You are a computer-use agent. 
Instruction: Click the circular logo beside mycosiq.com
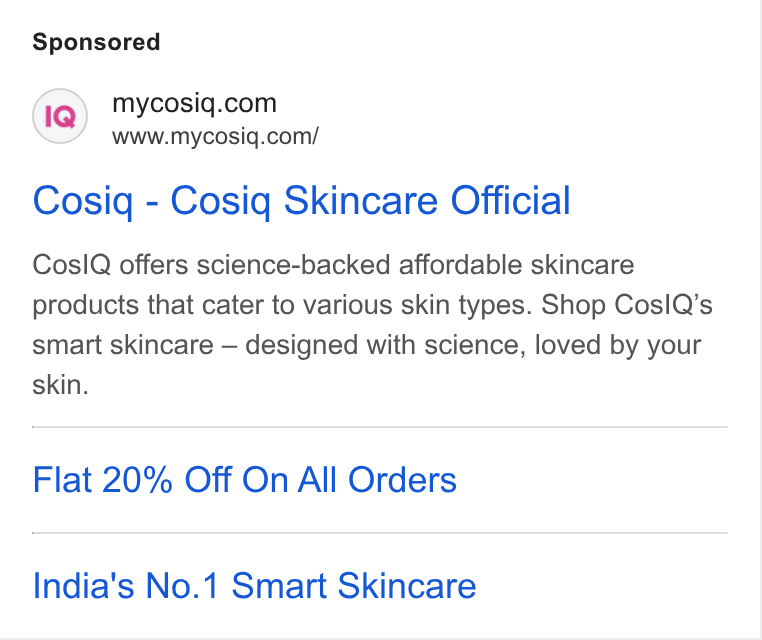60,116
